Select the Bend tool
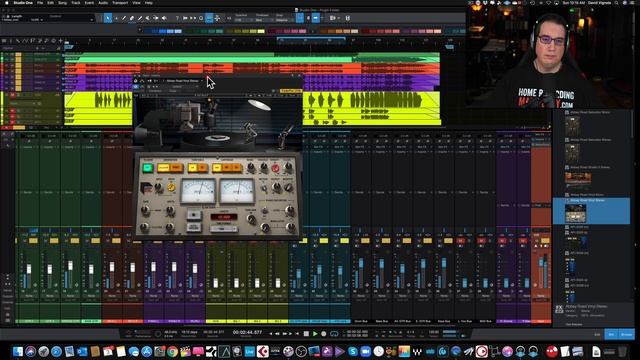640x360 pixels. coord(156,18)
